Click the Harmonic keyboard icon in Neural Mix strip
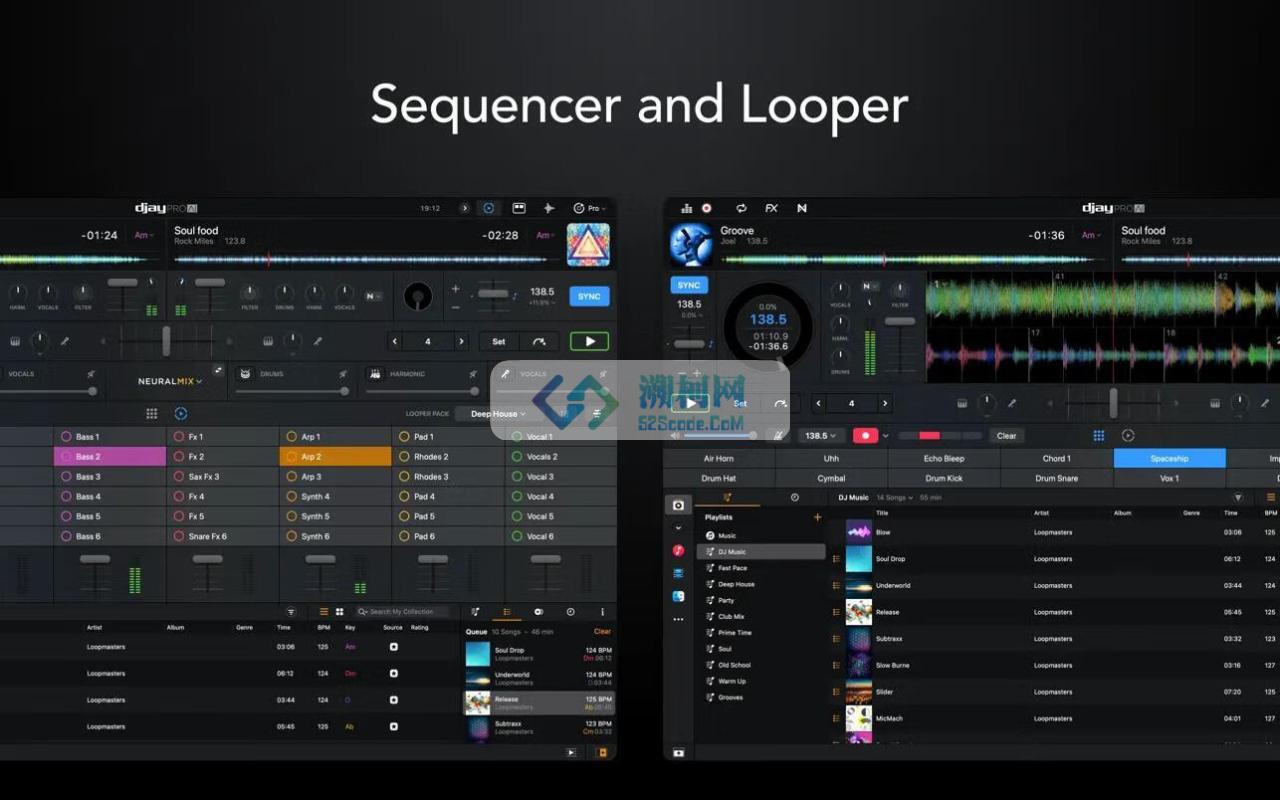Viewport: 1280px width, 800px height. [375, 373]
